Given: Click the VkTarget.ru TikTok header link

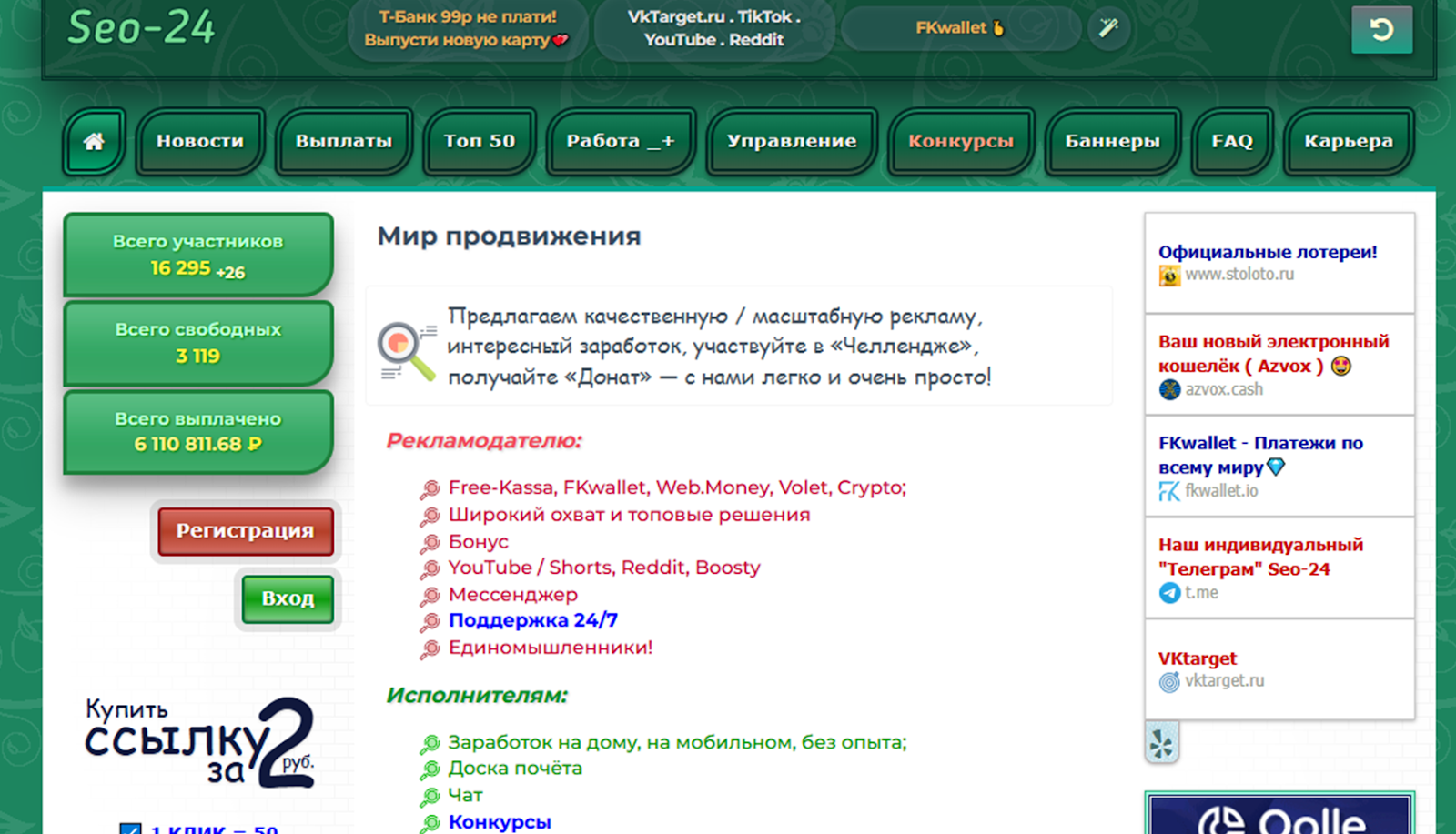Looking at the screenshot, I should coord(713,28).
